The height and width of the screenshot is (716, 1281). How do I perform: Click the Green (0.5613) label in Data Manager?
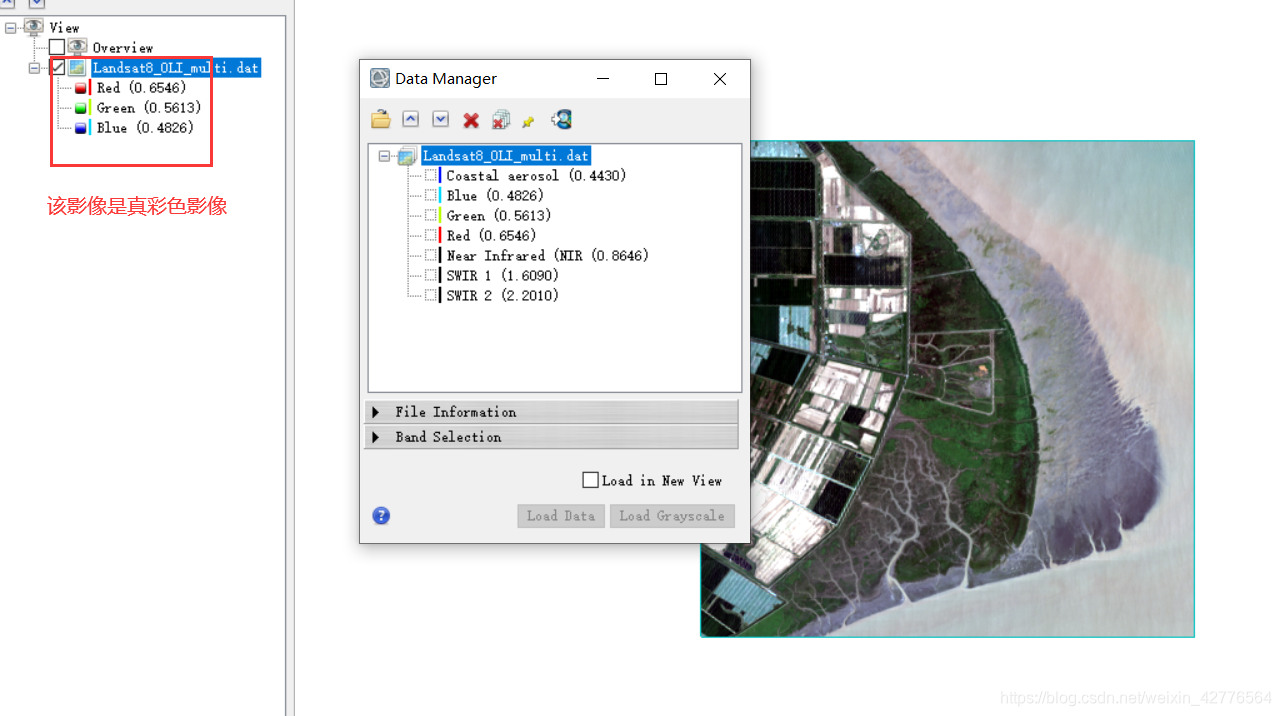499,215
